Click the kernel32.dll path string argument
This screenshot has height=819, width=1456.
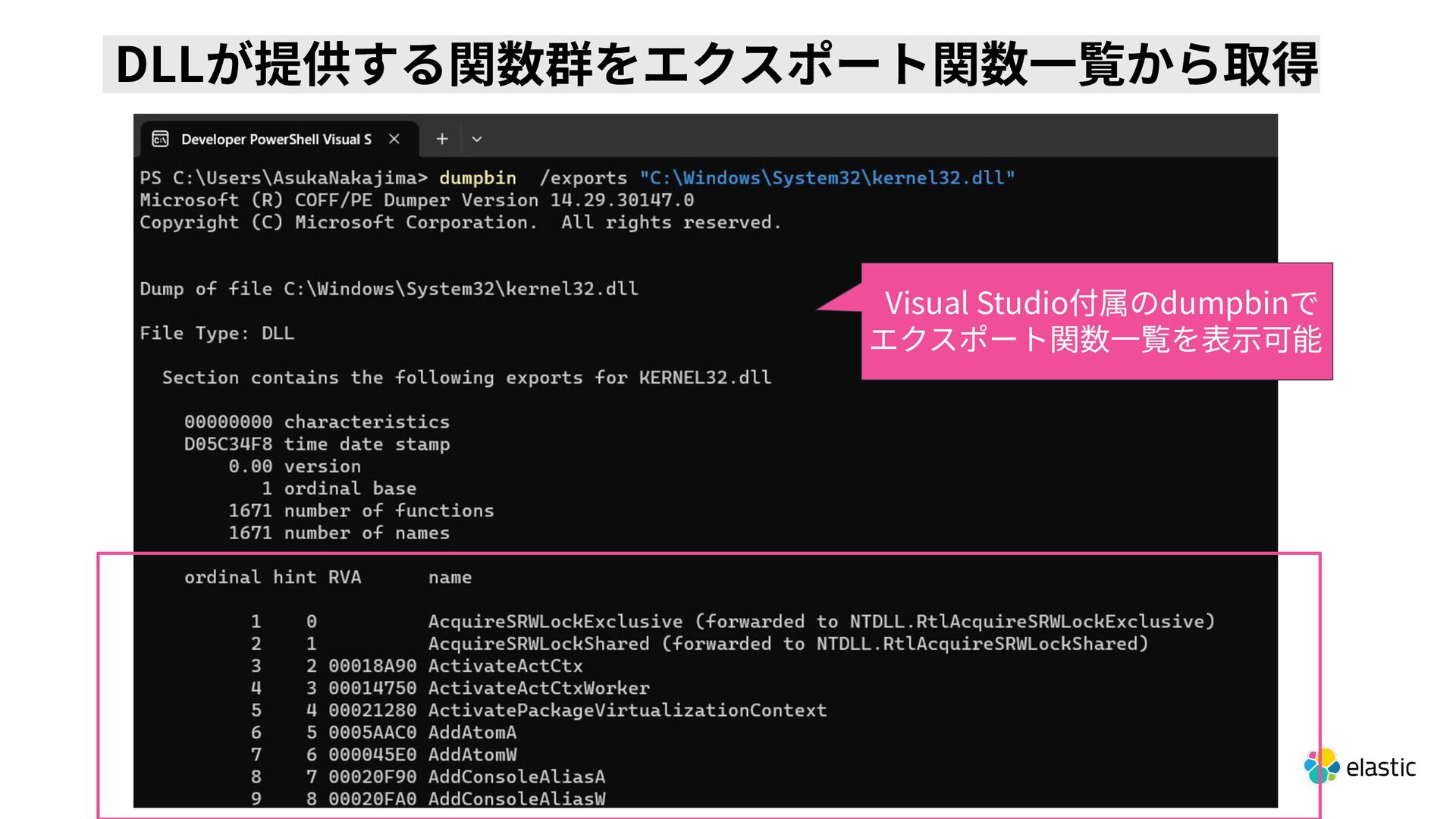click(827, 177)
